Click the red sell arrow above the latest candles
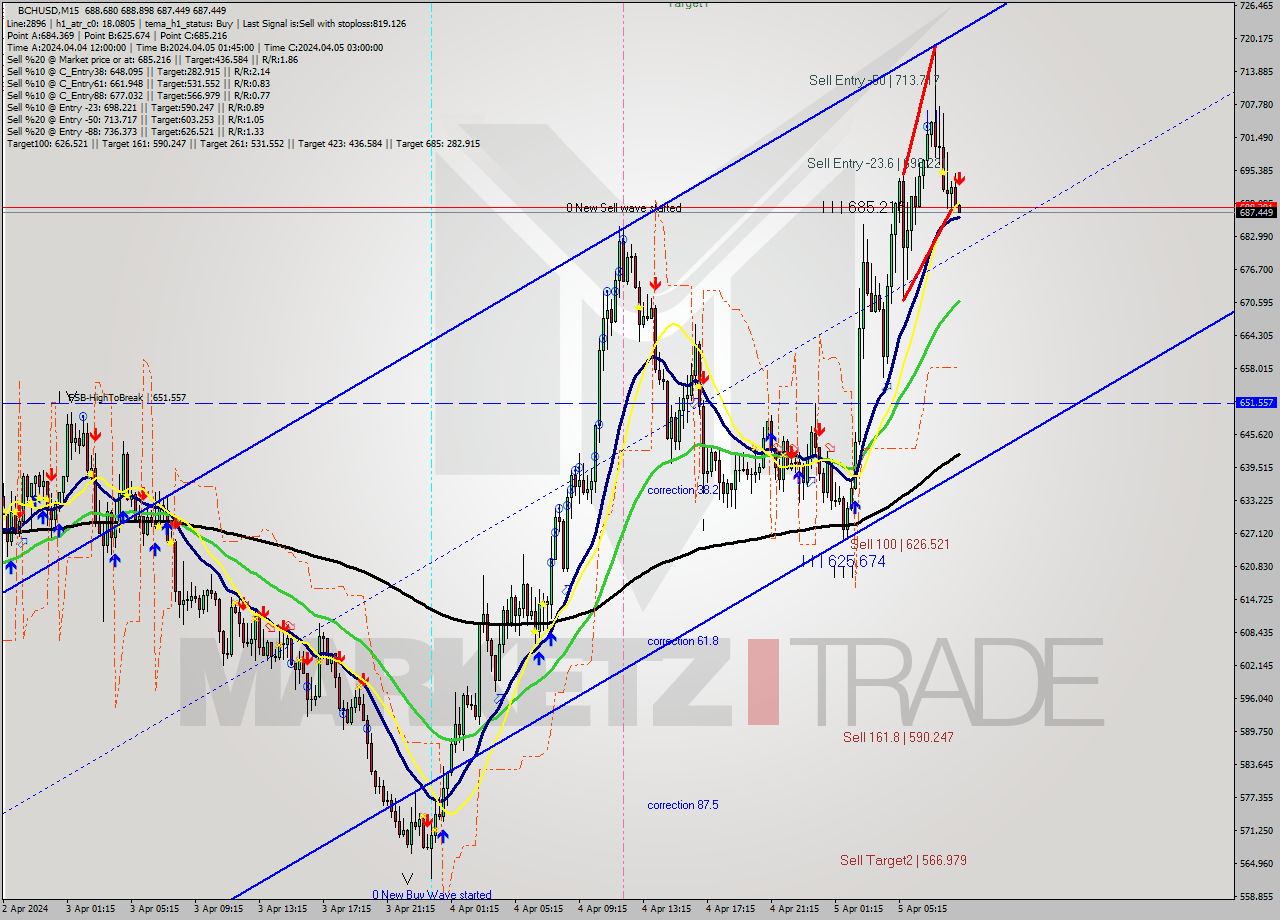This screenshot has height=920, width=1280. coord(959,178)
